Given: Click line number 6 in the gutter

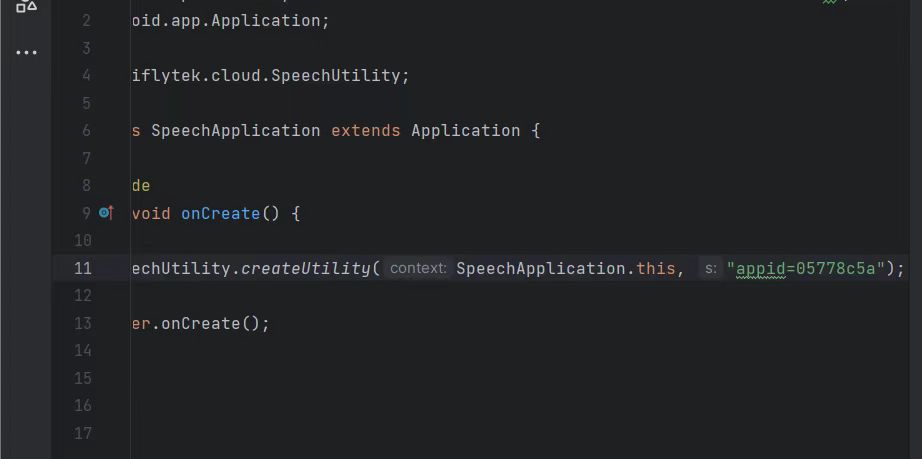Looking at the screenshot, I should coord(86,130).
